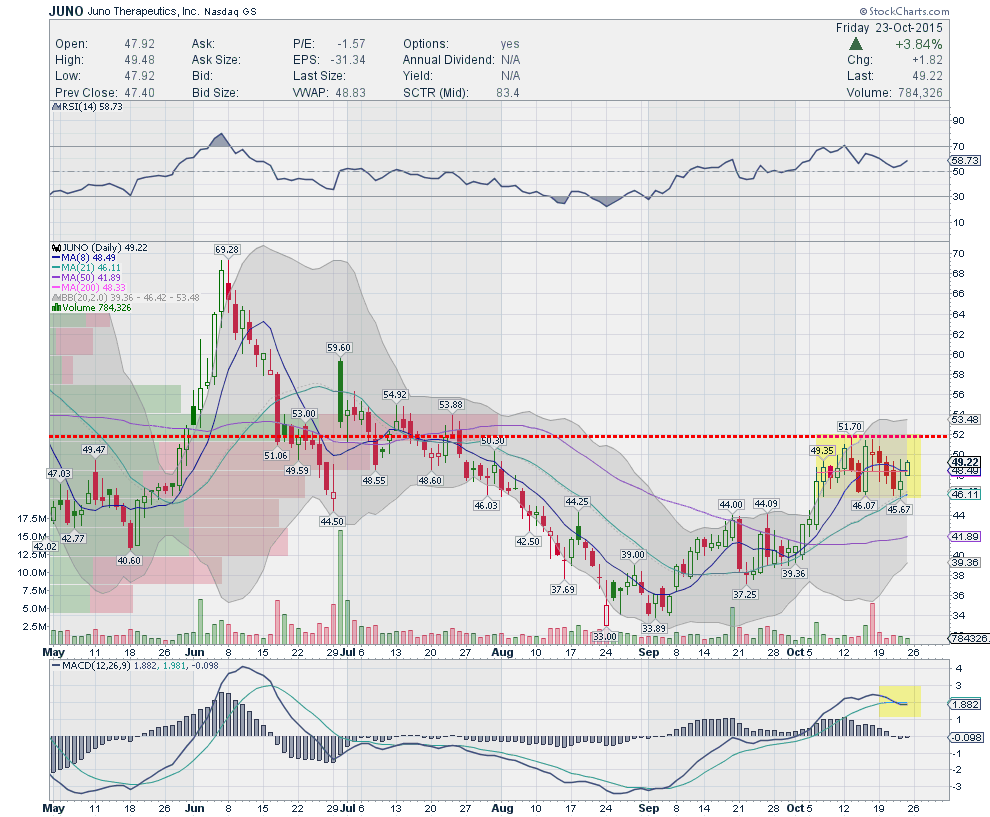
Task: Click the Oct label on price chart axis
Action: pos(796,652)
